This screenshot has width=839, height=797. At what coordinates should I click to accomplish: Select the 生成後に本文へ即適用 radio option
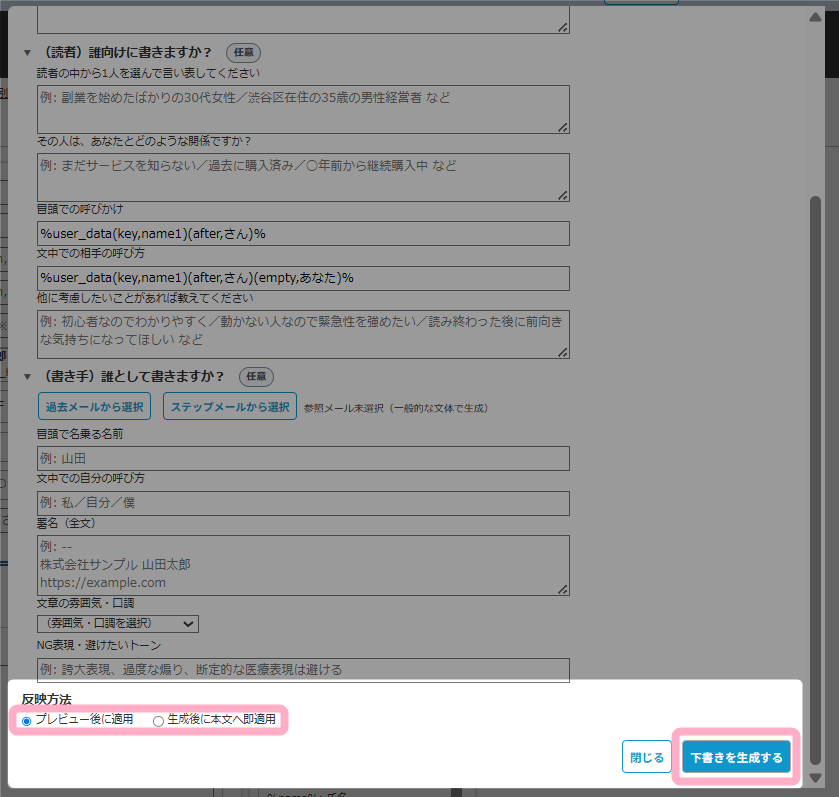158,720
